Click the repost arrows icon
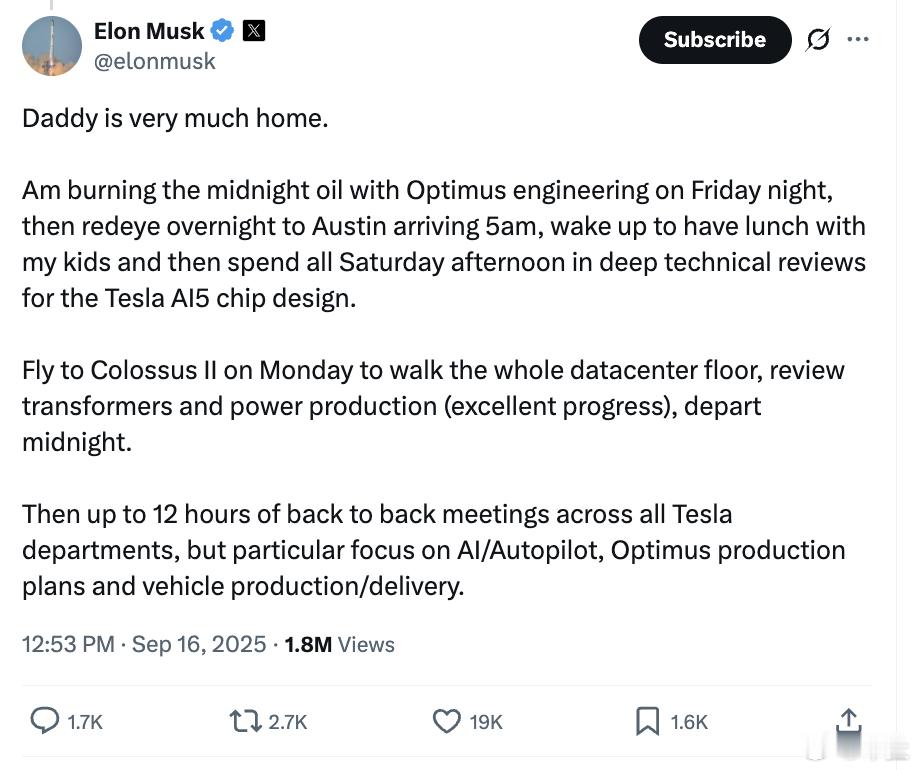 (x=245, y=721)
